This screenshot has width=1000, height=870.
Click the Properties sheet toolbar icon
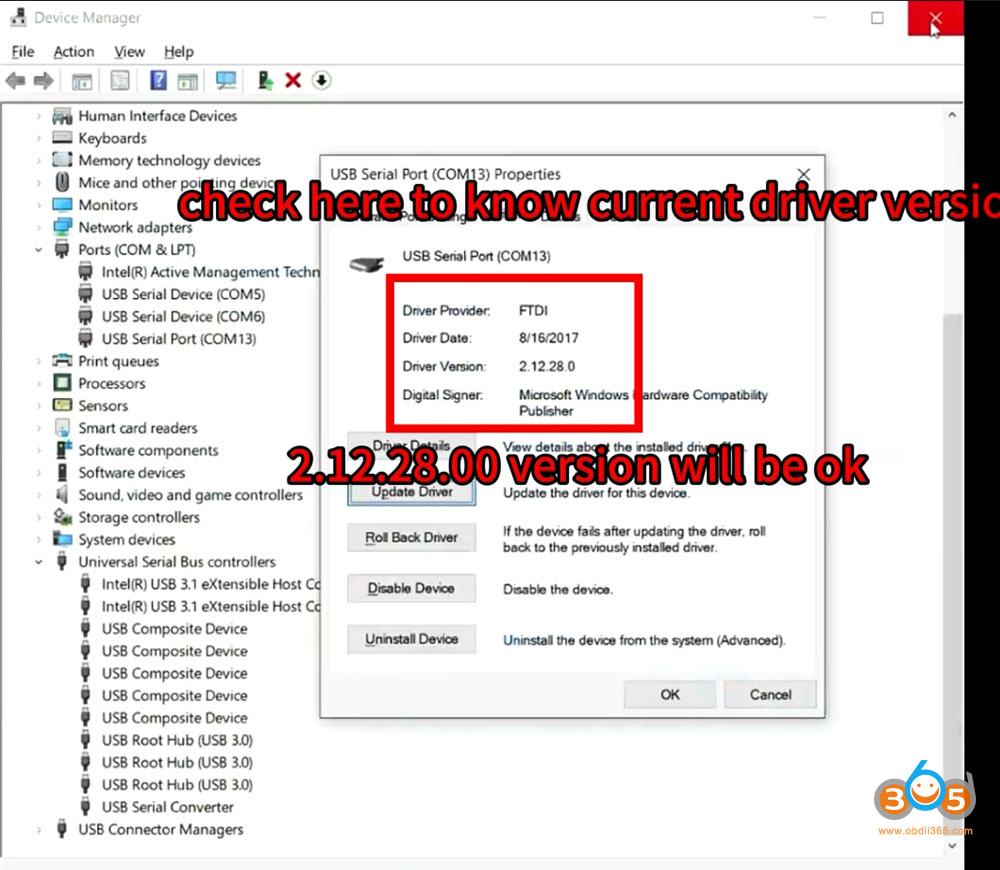tap(120, 81)
